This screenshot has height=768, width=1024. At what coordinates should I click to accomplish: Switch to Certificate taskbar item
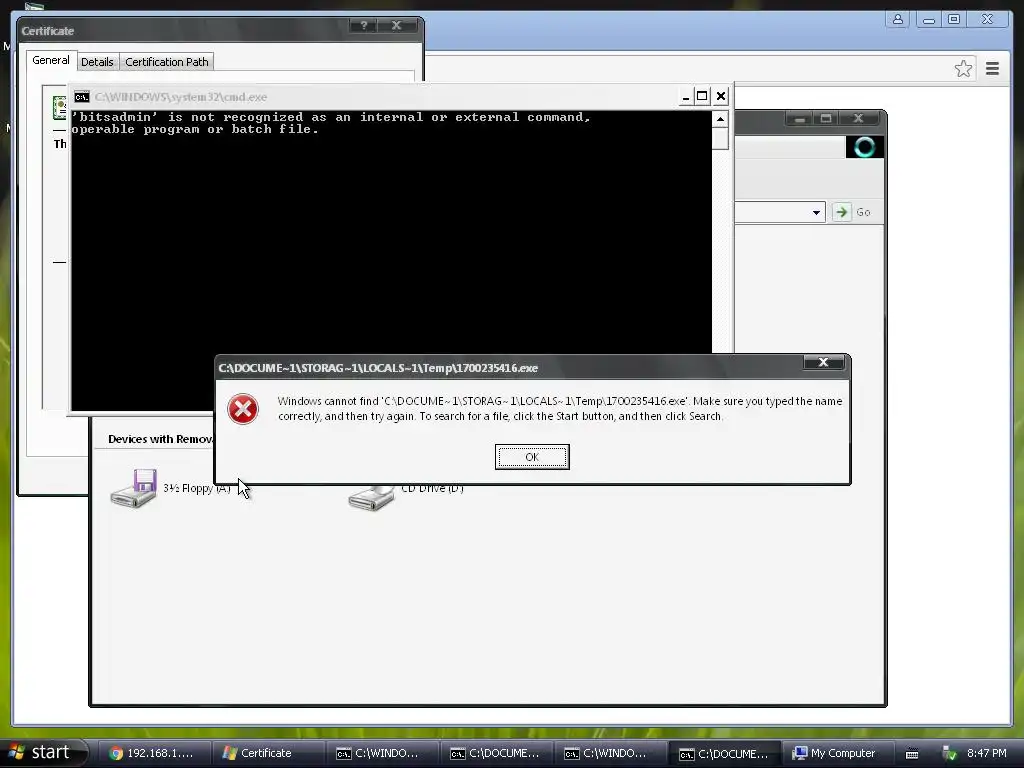[269, 753]
